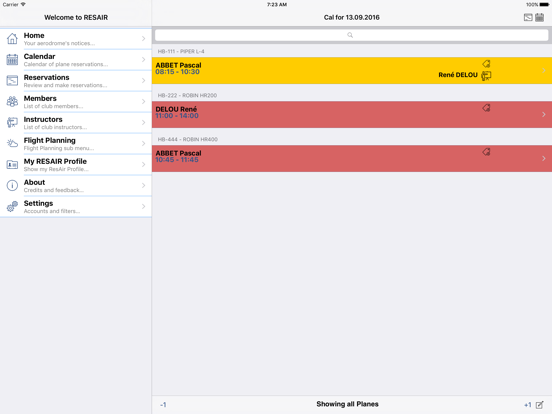Expand About row chevron
This screenshot has width=552, height=414.
tap(143, 186)
